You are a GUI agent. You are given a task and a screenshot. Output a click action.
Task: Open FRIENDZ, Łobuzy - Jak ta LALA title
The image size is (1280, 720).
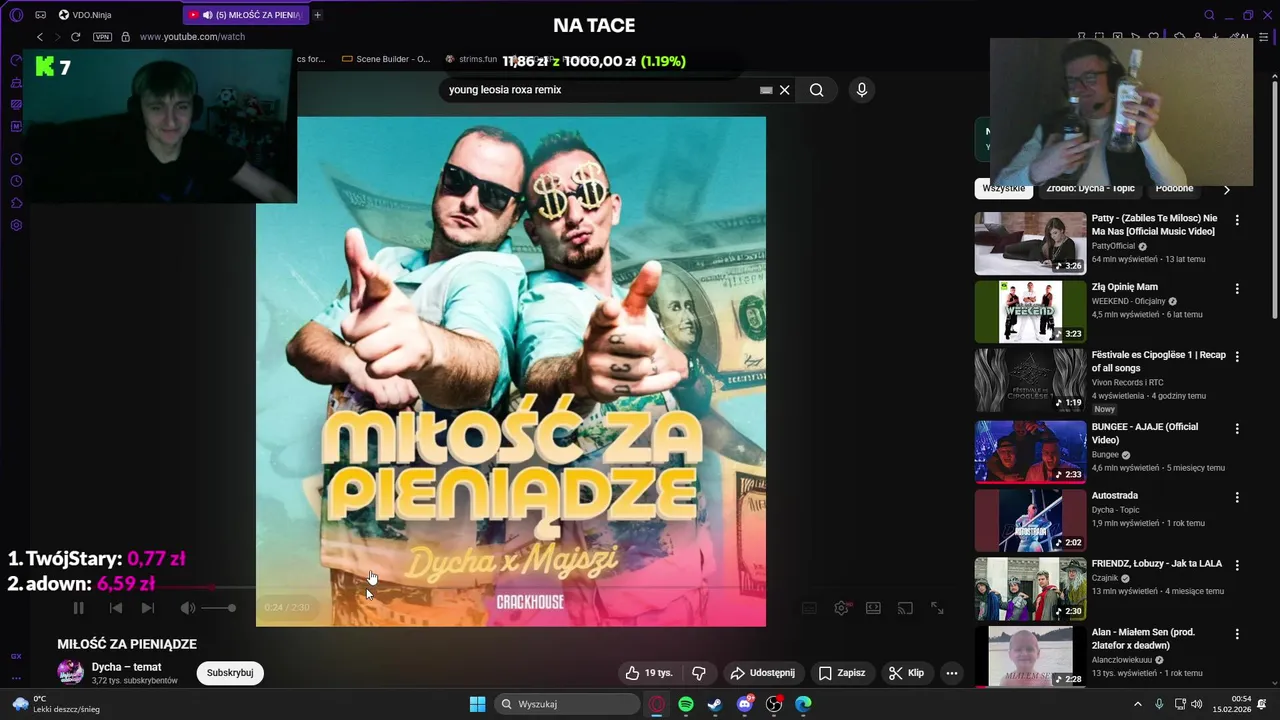(x=1157, y=563)
